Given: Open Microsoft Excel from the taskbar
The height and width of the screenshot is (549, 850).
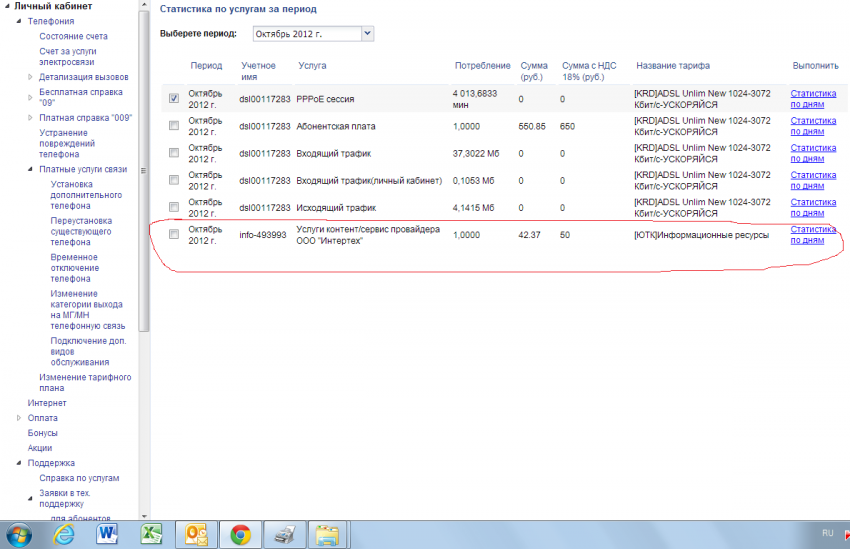Looking at the screenshot, I should point(151,535).
